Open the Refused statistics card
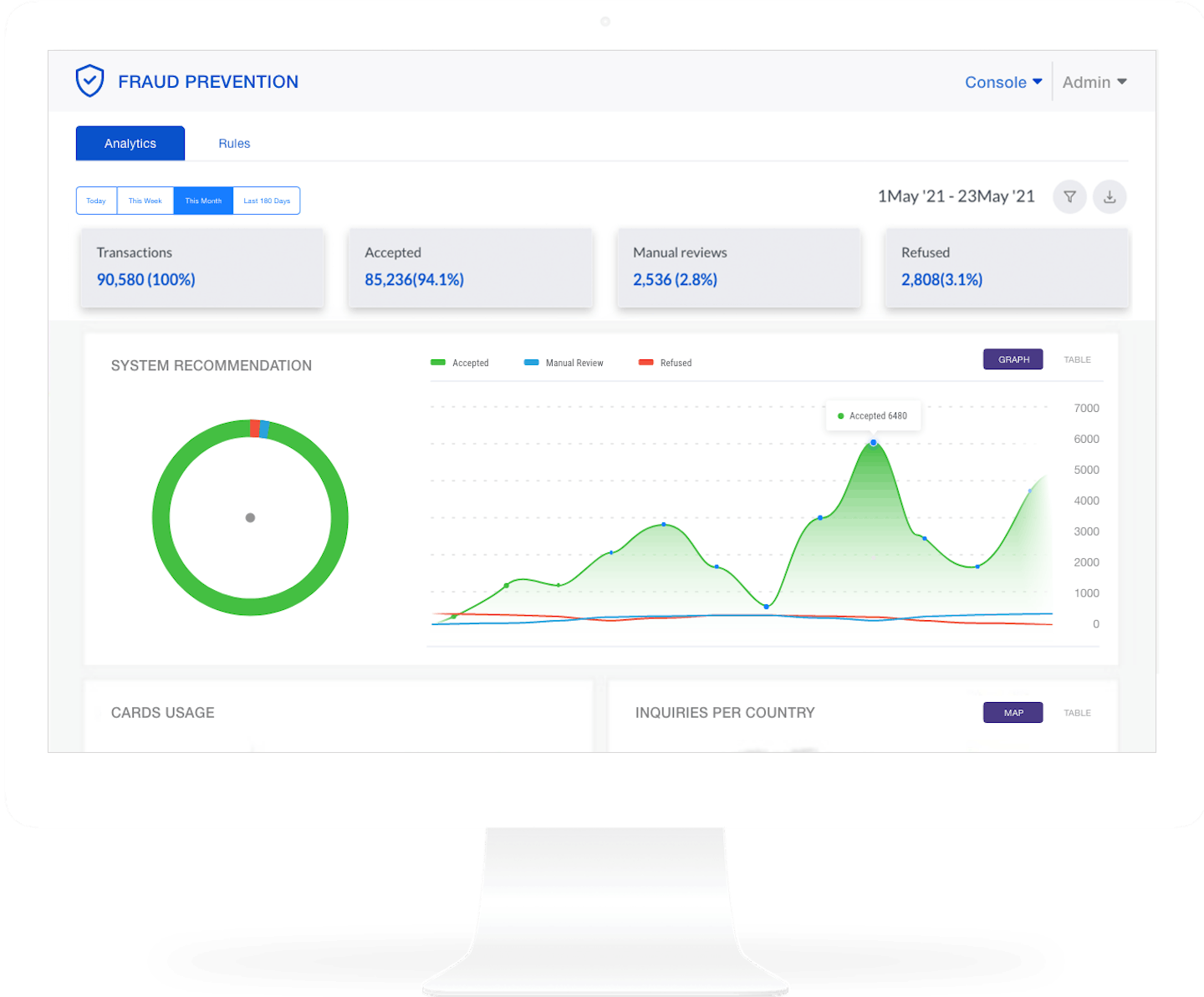 (x=1007, y=267)
